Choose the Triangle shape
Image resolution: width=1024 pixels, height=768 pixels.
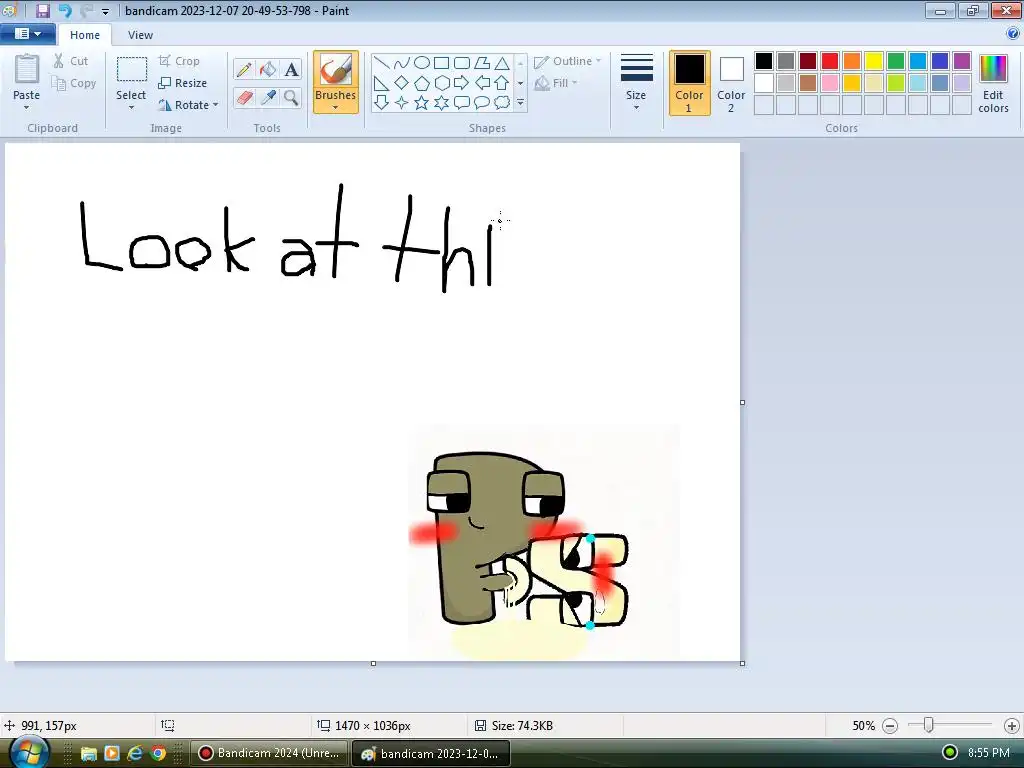(x=502, y=63)
